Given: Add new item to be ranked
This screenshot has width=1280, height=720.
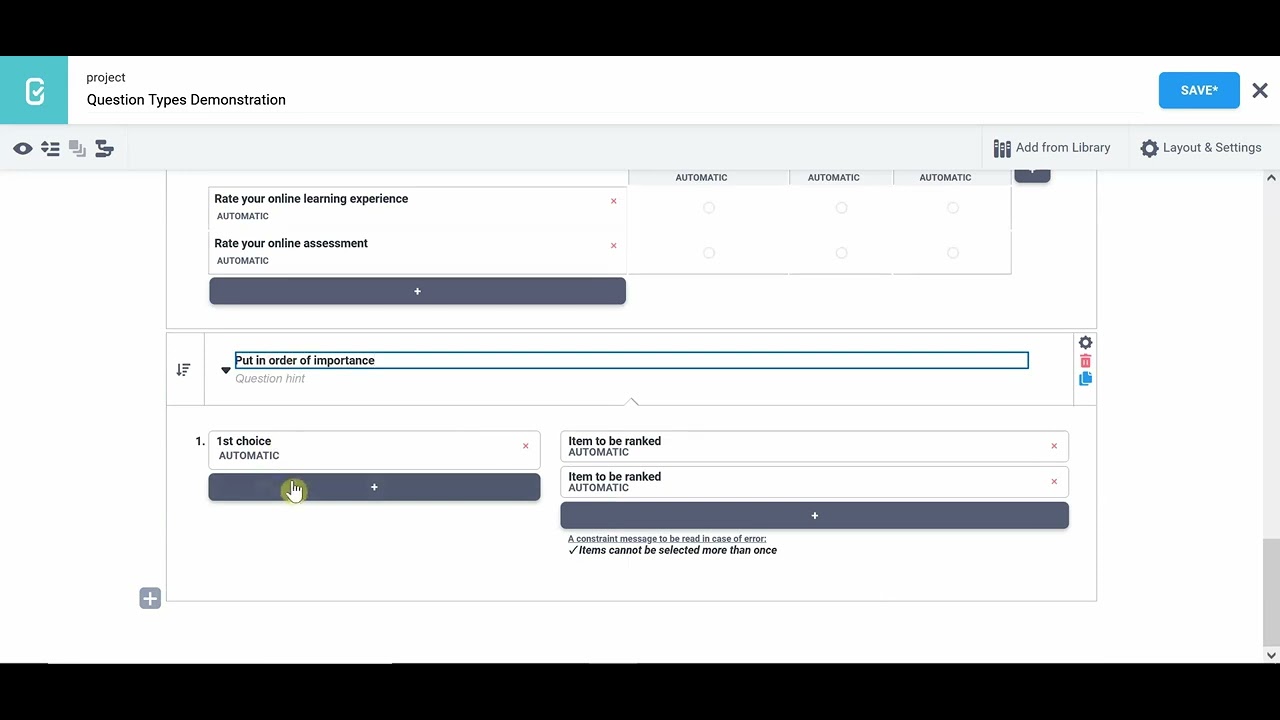Looking at the screenshot, I should pyautogui.click(x=814, y=516).
